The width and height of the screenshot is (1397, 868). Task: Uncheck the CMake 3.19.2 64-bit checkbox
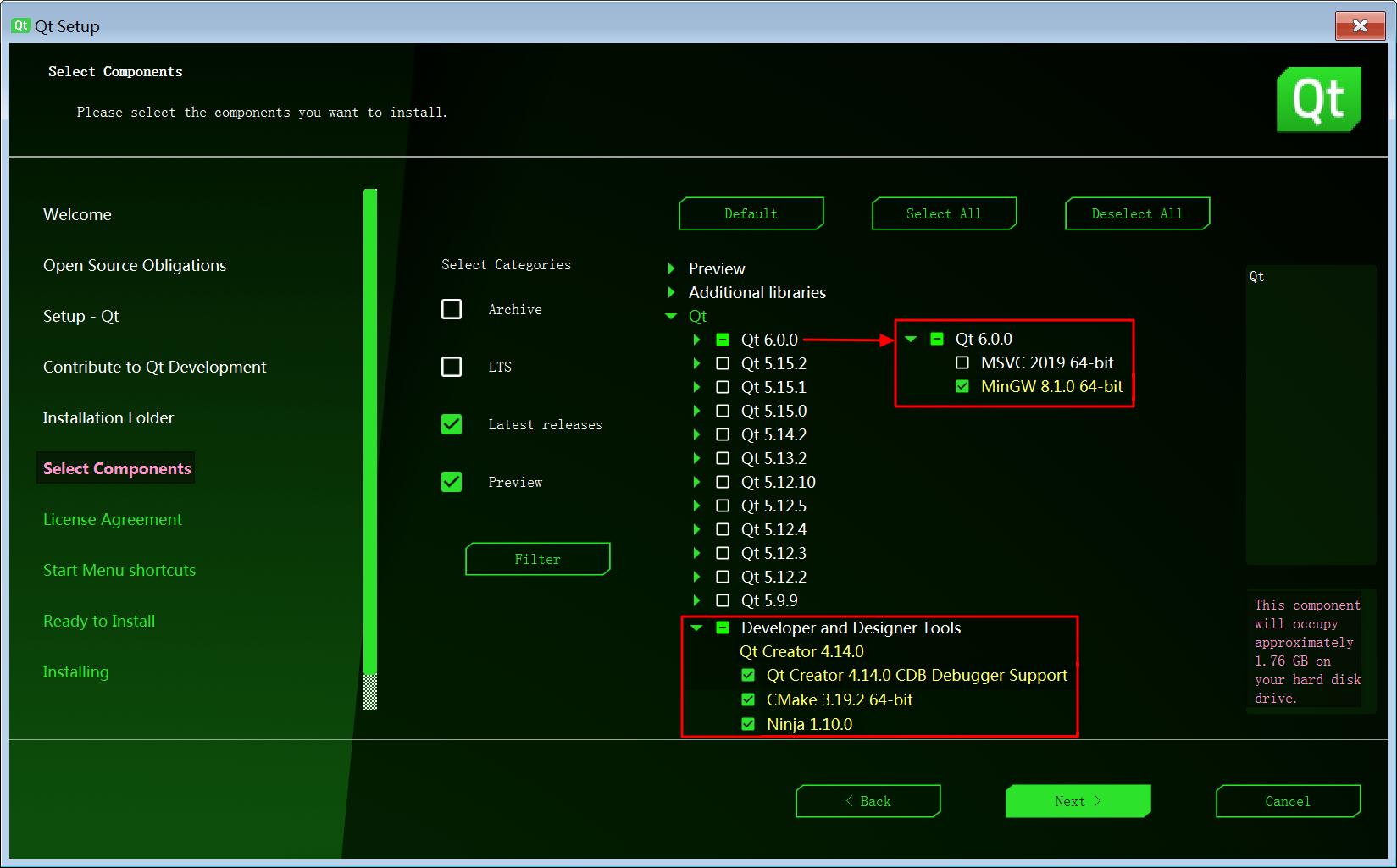pos(748,699)
